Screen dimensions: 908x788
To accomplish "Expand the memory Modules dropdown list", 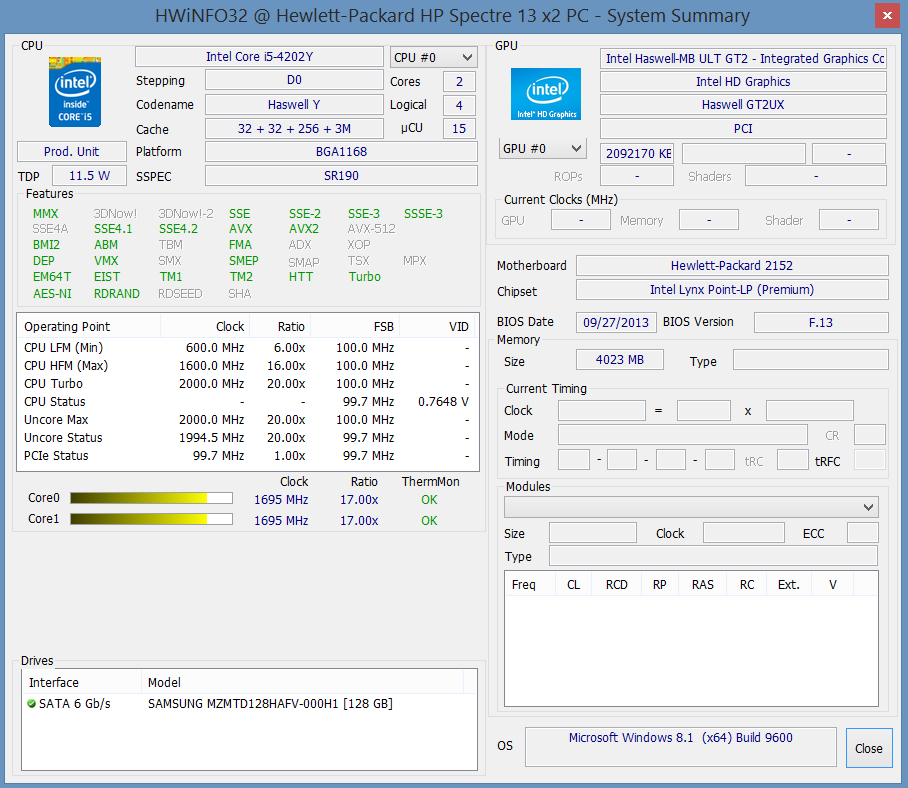I will click(691, 507).
